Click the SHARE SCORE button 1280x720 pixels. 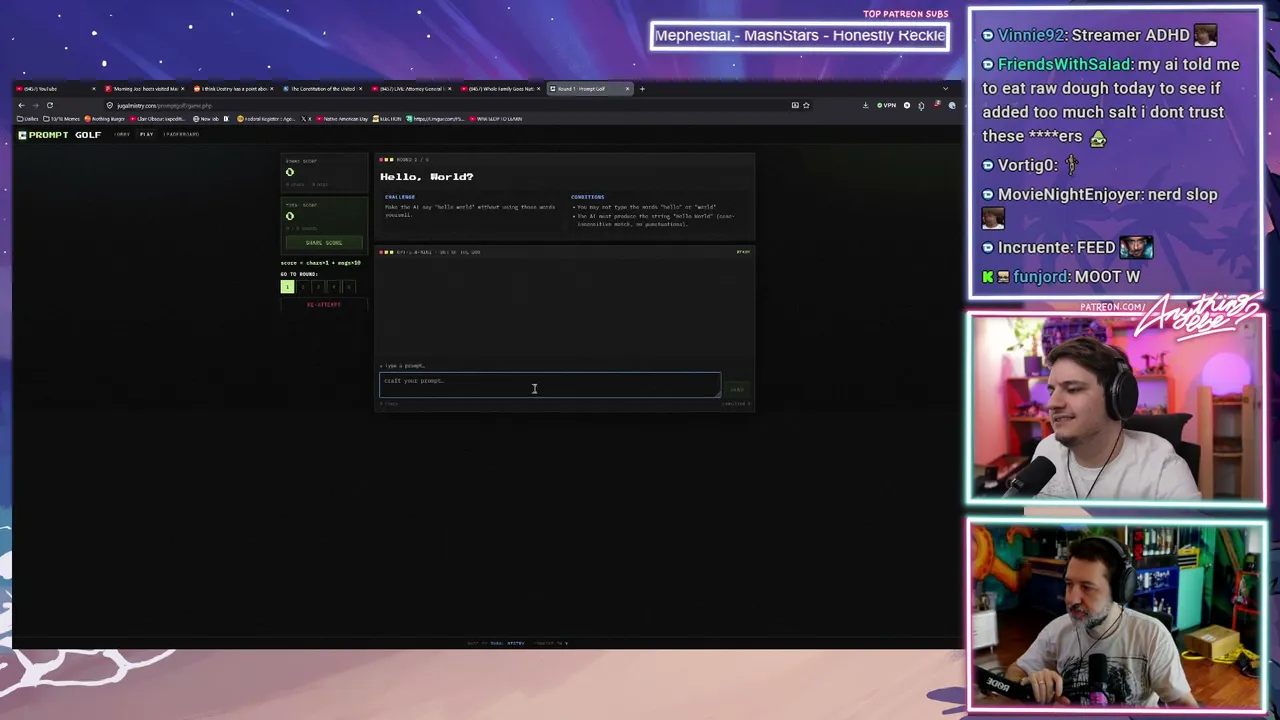pos(324,243)
